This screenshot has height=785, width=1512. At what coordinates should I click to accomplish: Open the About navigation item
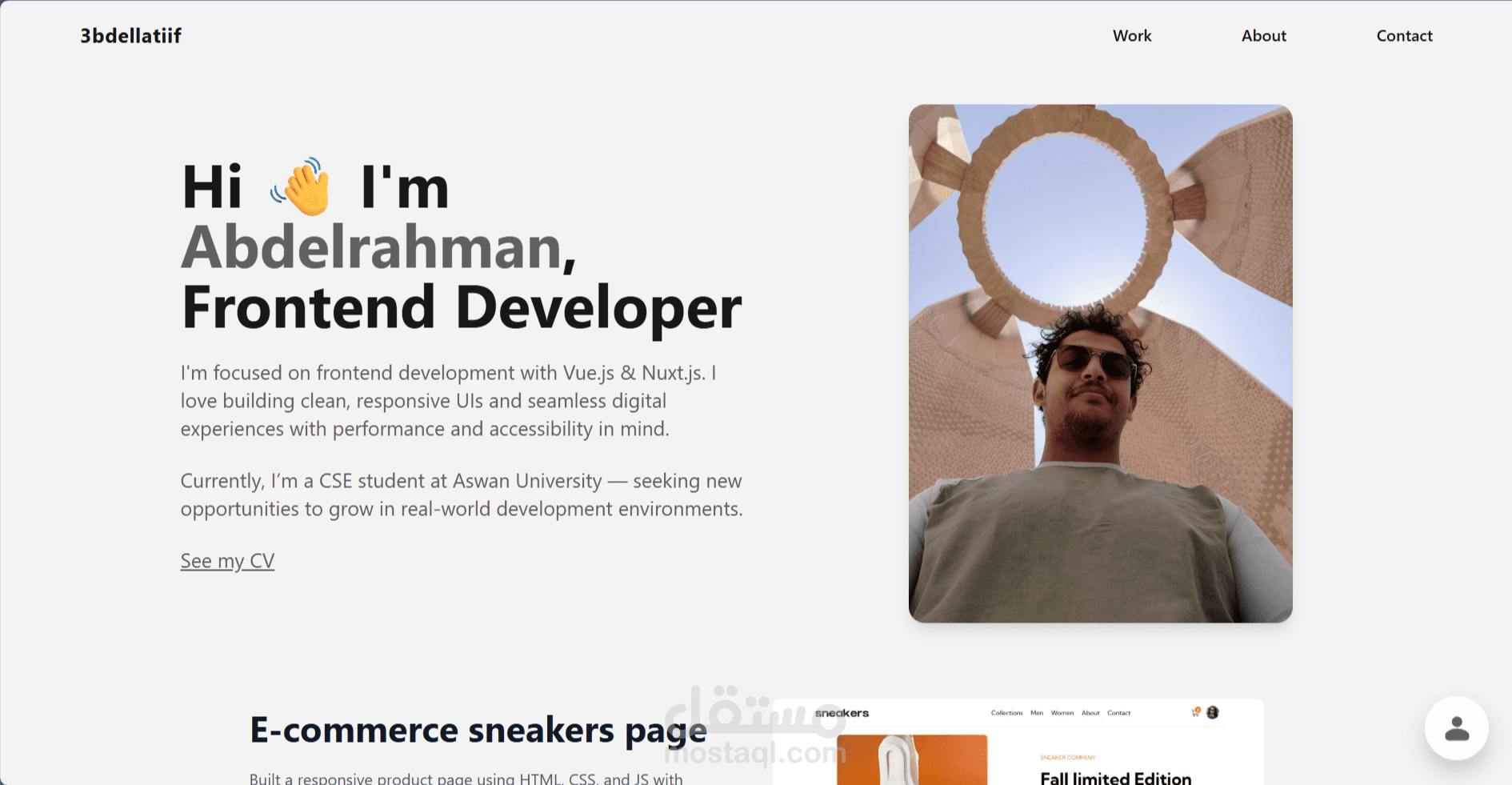click(x=1263, y=35)
